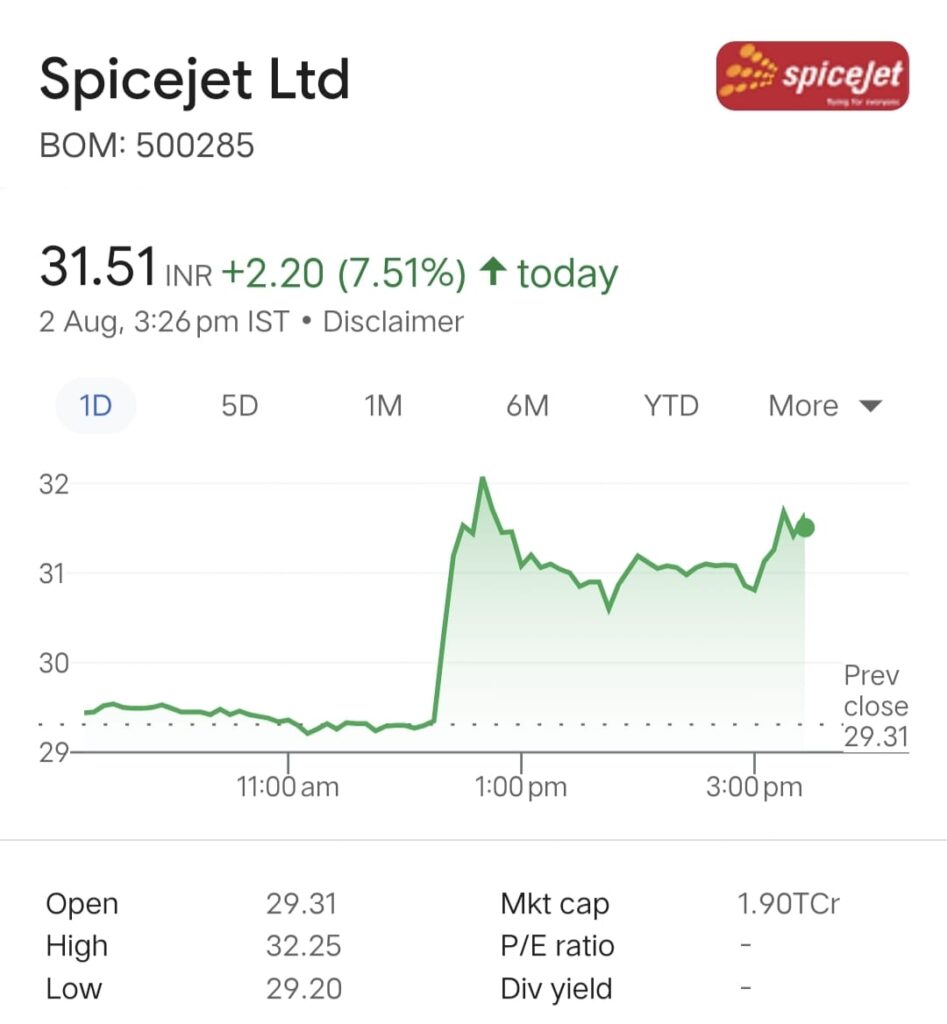The width and height of the screenshot is (947, 1024).
Task: Click the 1:00 pm axis marker
Action: tap(521, 786)
